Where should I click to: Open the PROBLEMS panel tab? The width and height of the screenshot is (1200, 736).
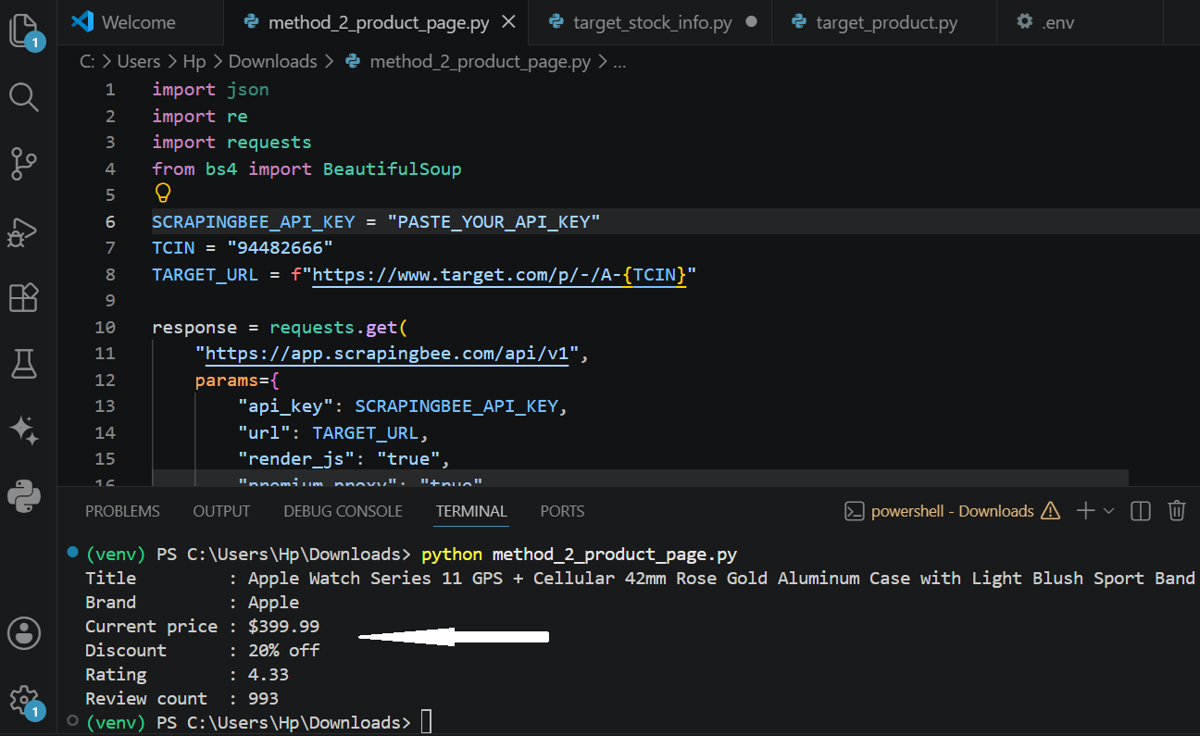point(122,511)
